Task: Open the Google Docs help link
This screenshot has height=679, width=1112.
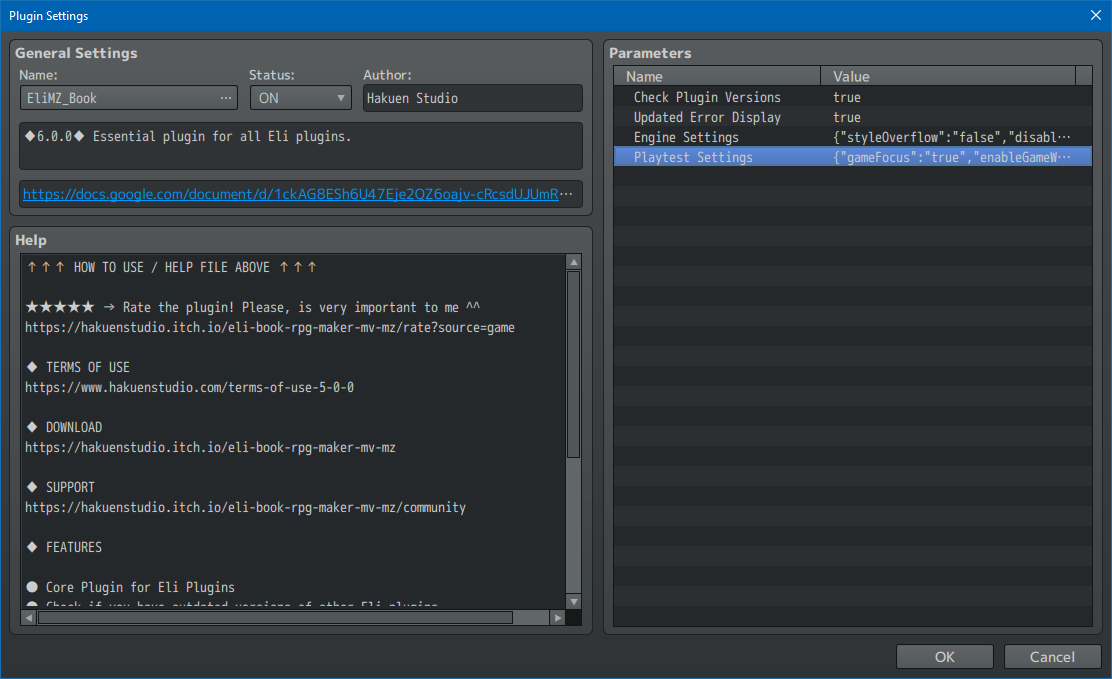Action: tap(291, 194)
